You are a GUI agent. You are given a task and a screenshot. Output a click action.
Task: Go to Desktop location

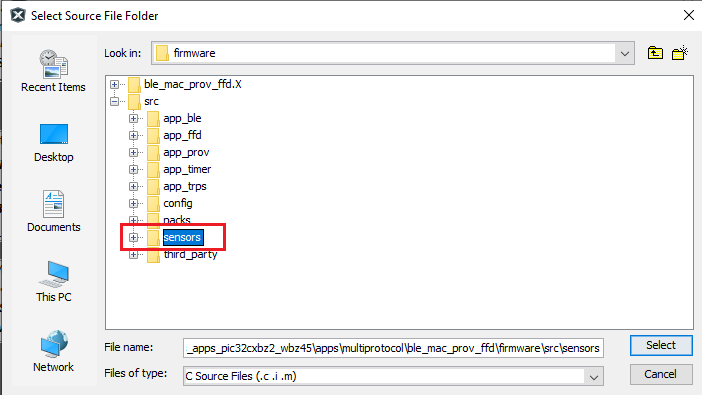click(x=53, y=143)
